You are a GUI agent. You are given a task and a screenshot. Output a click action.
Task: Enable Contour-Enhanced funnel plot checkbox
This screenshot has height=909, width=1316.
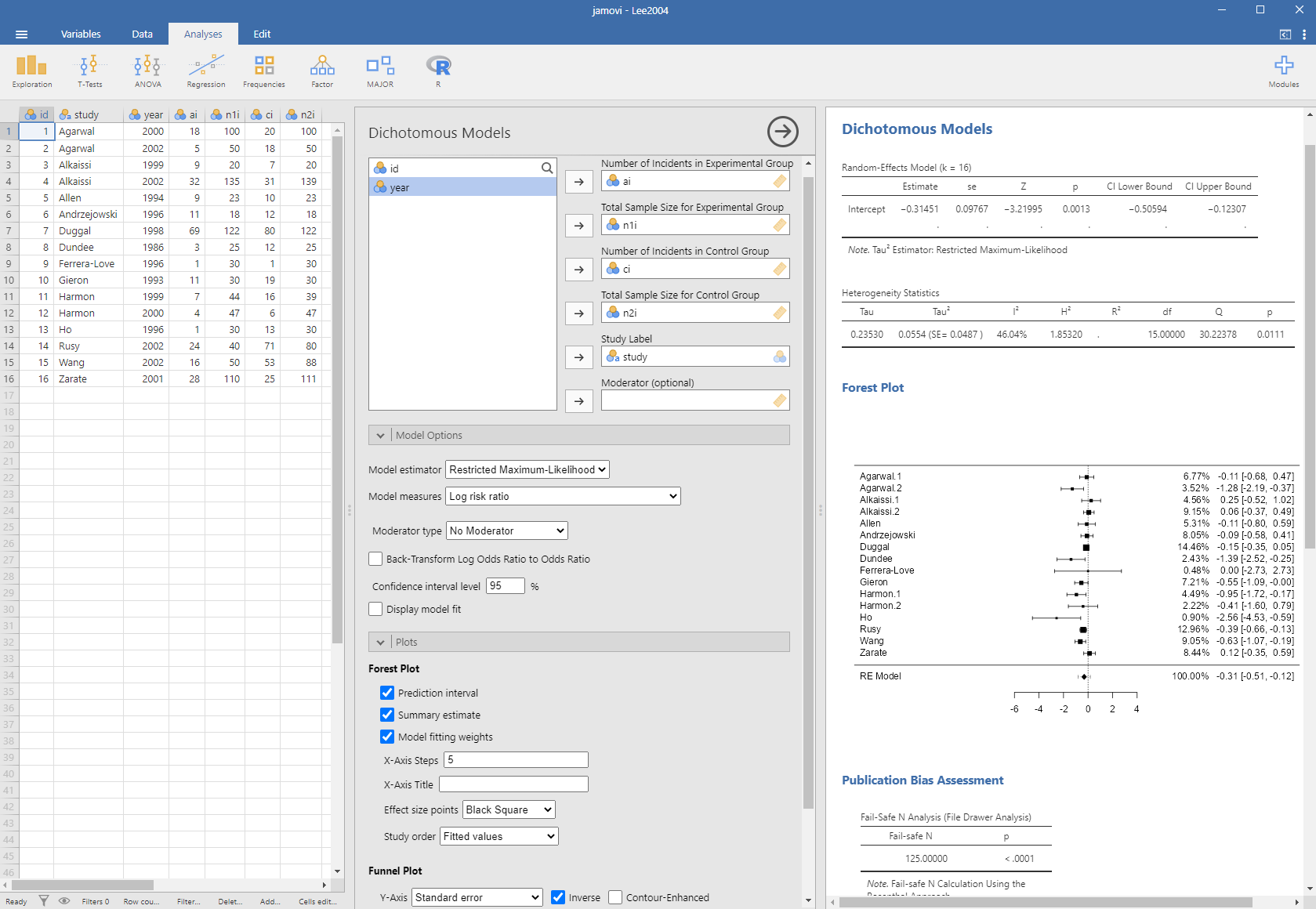(x=615, y=897)
